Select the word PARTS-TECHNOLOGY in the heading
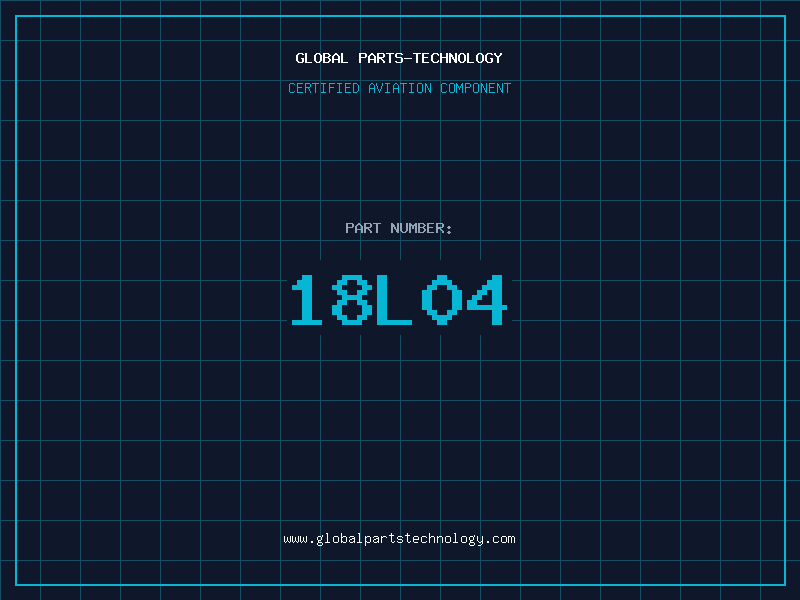The width and height of the screenshot is (800, 600). click(x=430, y=58)
